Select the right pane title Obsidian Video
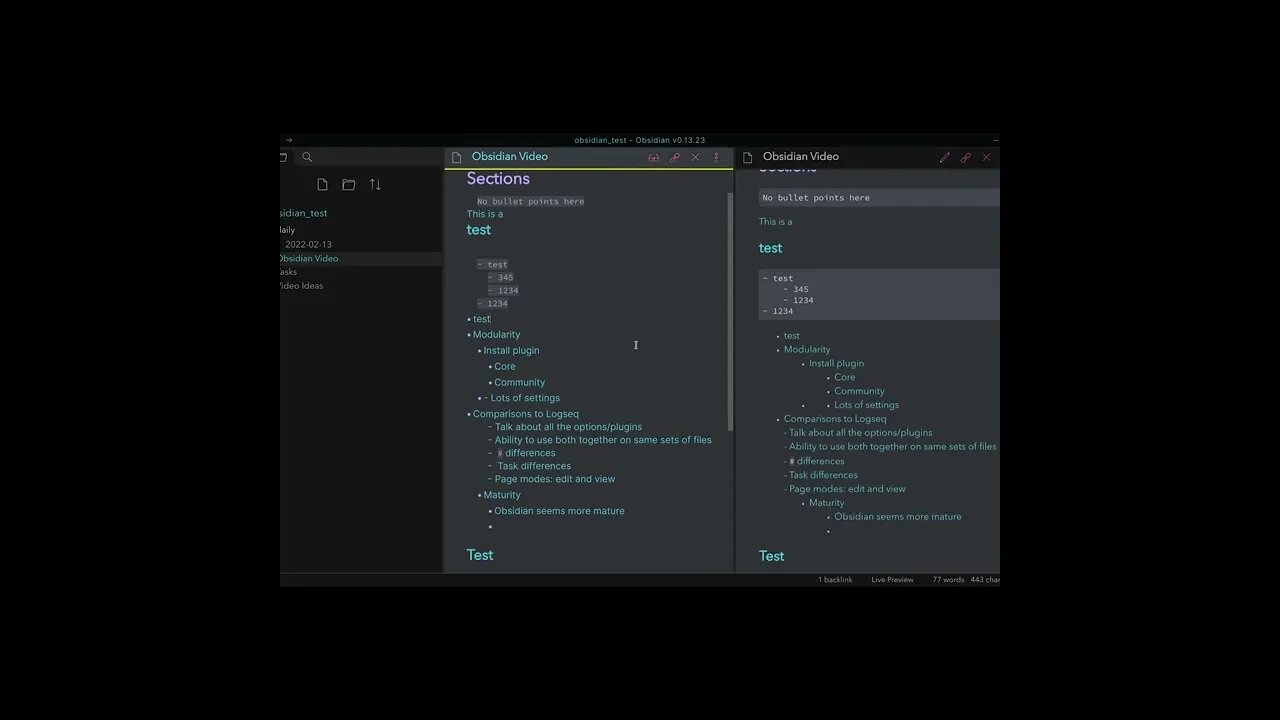The image size is (1280, 720). coord(801,156)
